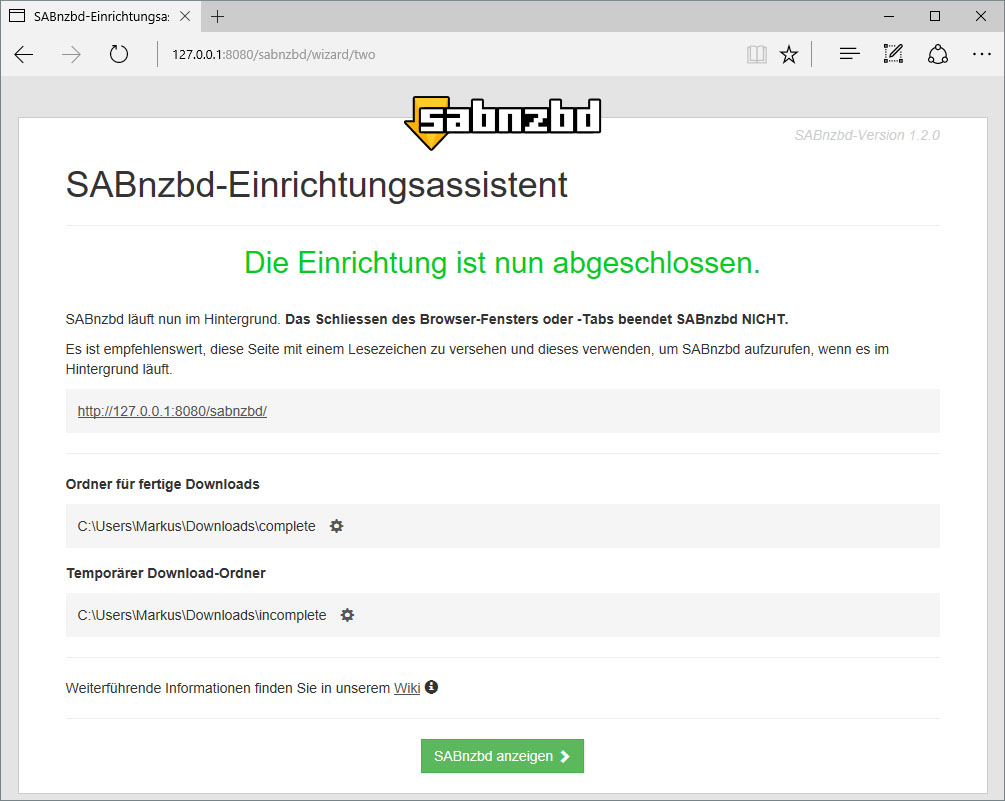Change incomplete folder via gear icon
This screenshot has height=801, width=1005.
[347, 615]
